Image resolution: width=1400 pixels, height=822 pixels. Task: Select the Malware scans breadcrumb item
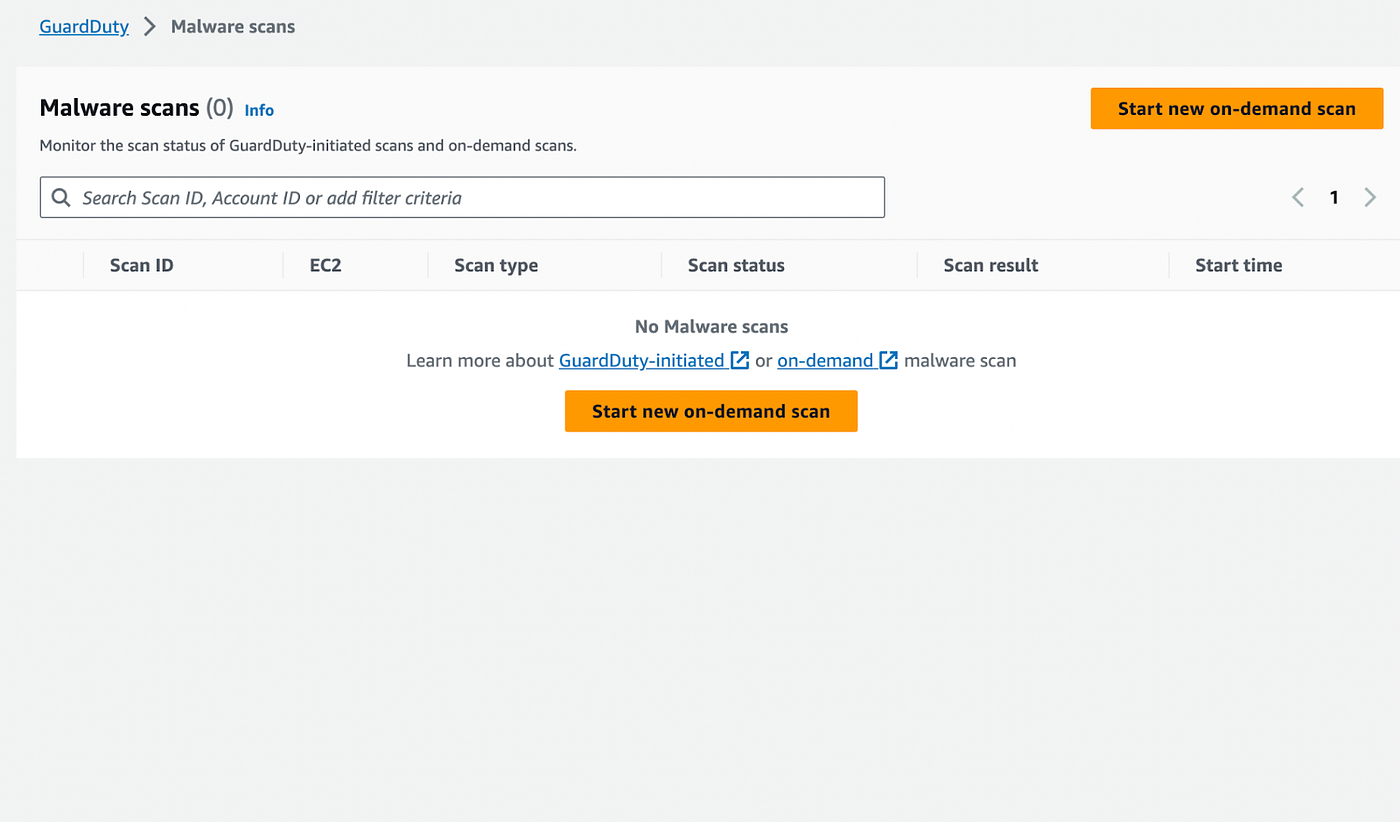pyautogui.click(x=233, y=27)
